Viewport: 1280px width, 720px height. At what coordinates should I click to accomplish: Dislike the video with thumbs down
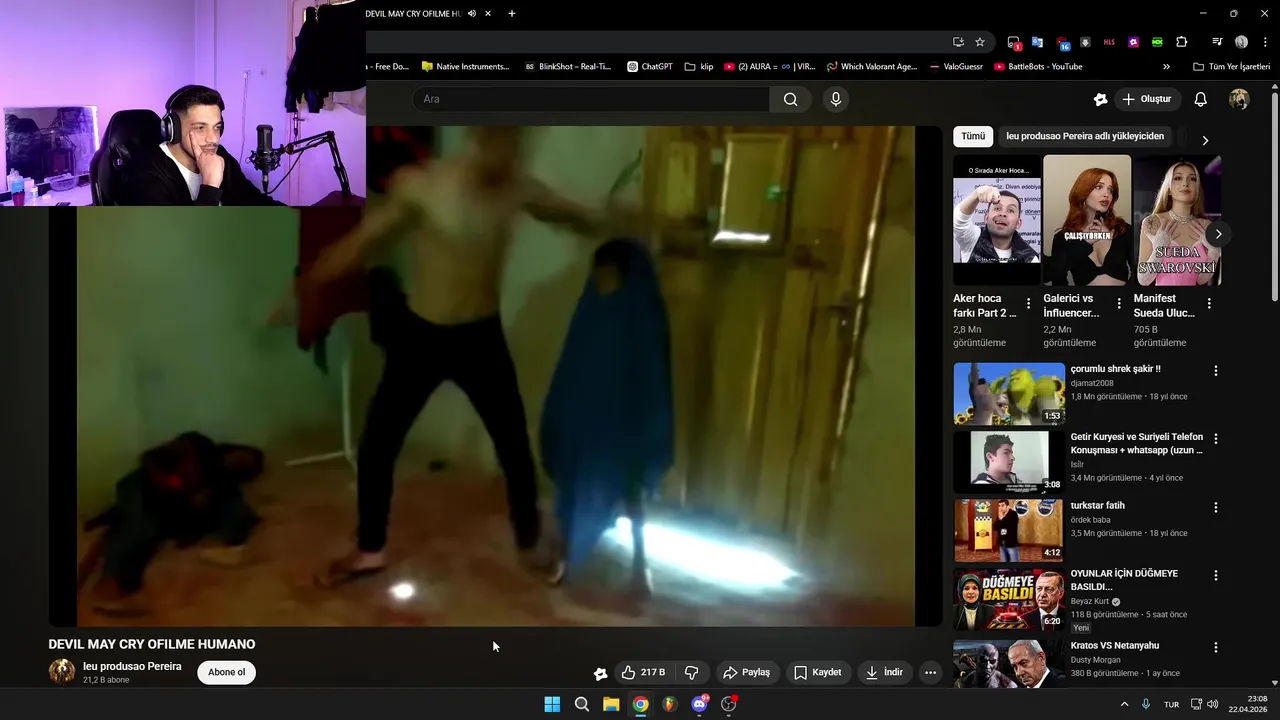(691, 672)
